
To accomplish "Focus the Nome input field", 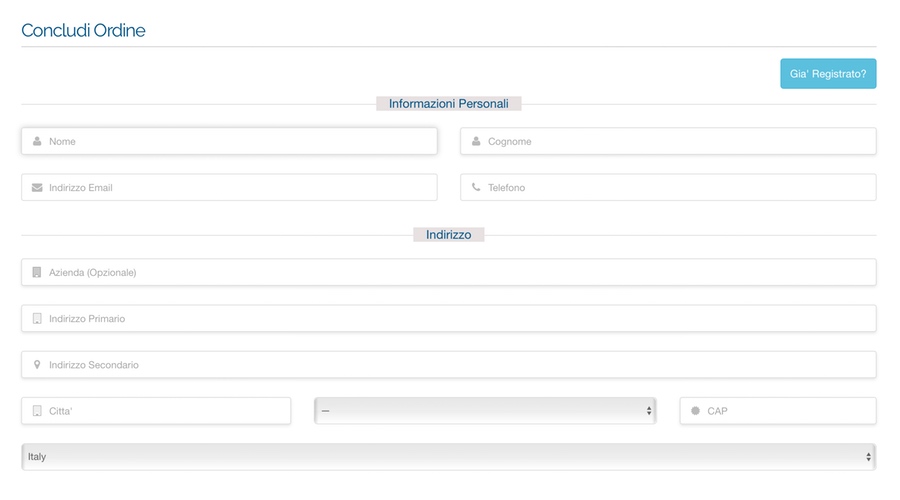I will coord(229,141).
